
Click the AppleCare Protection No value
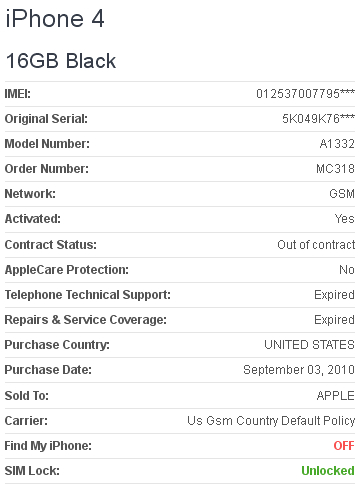(347, 270)
